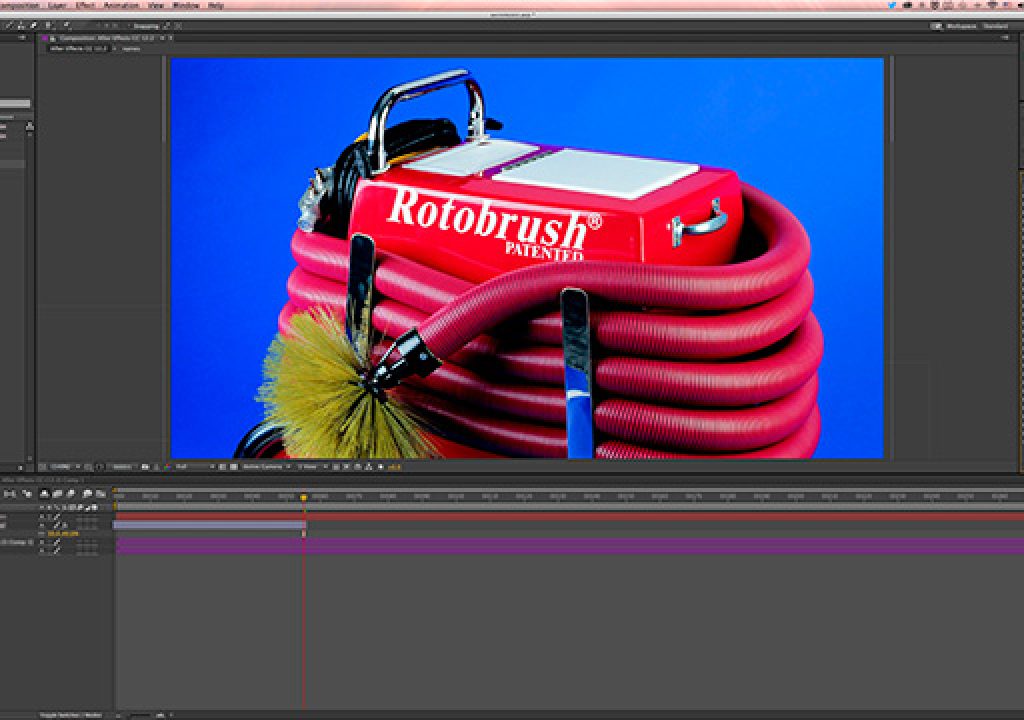The height and width of the screenshot is (720, 1024).
Task: Click the yellow current time indicator handle
Action: (304, 498)
